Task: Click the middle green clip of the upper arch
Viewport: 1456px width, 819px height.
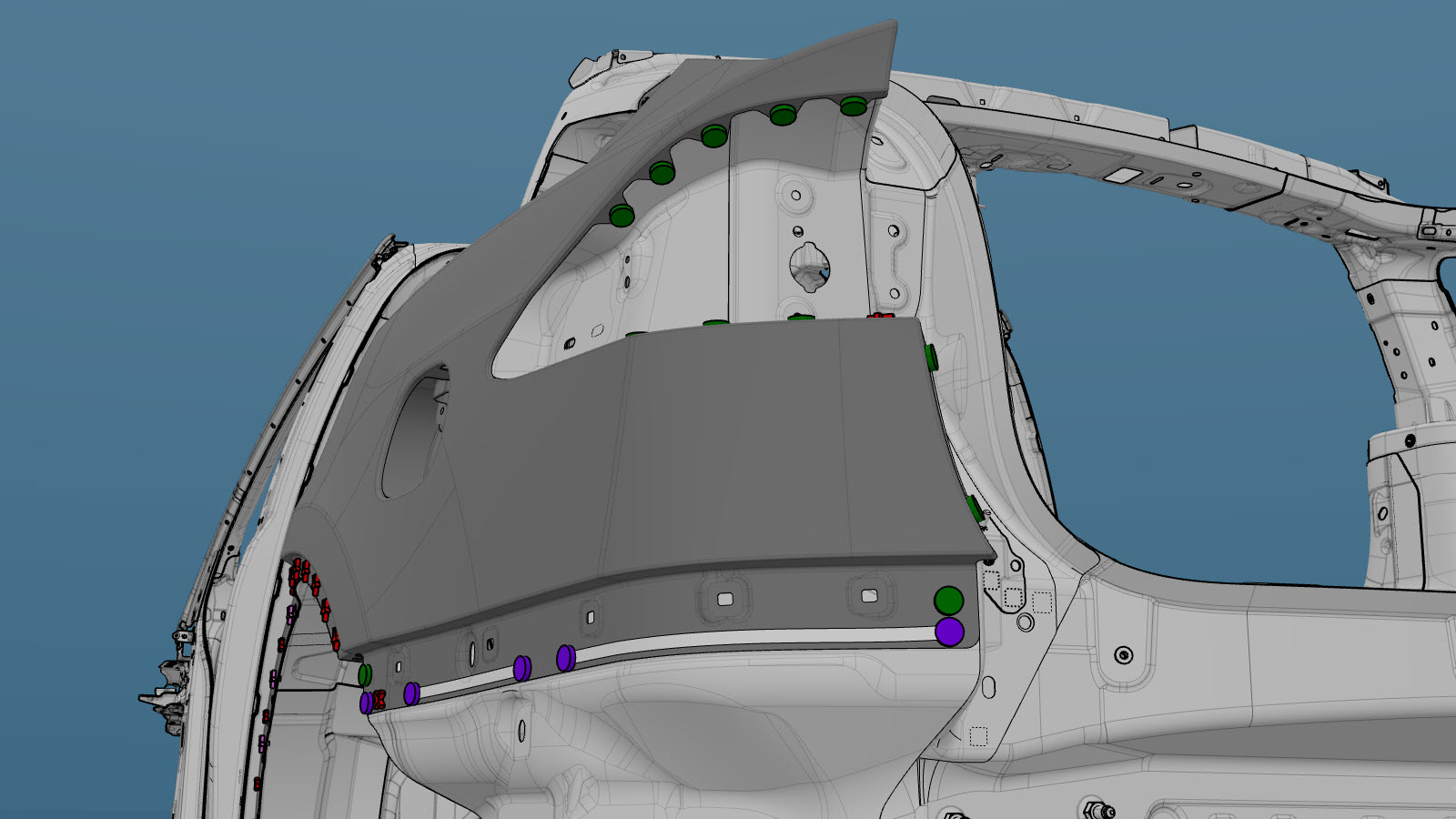Action: click(714, 136)
